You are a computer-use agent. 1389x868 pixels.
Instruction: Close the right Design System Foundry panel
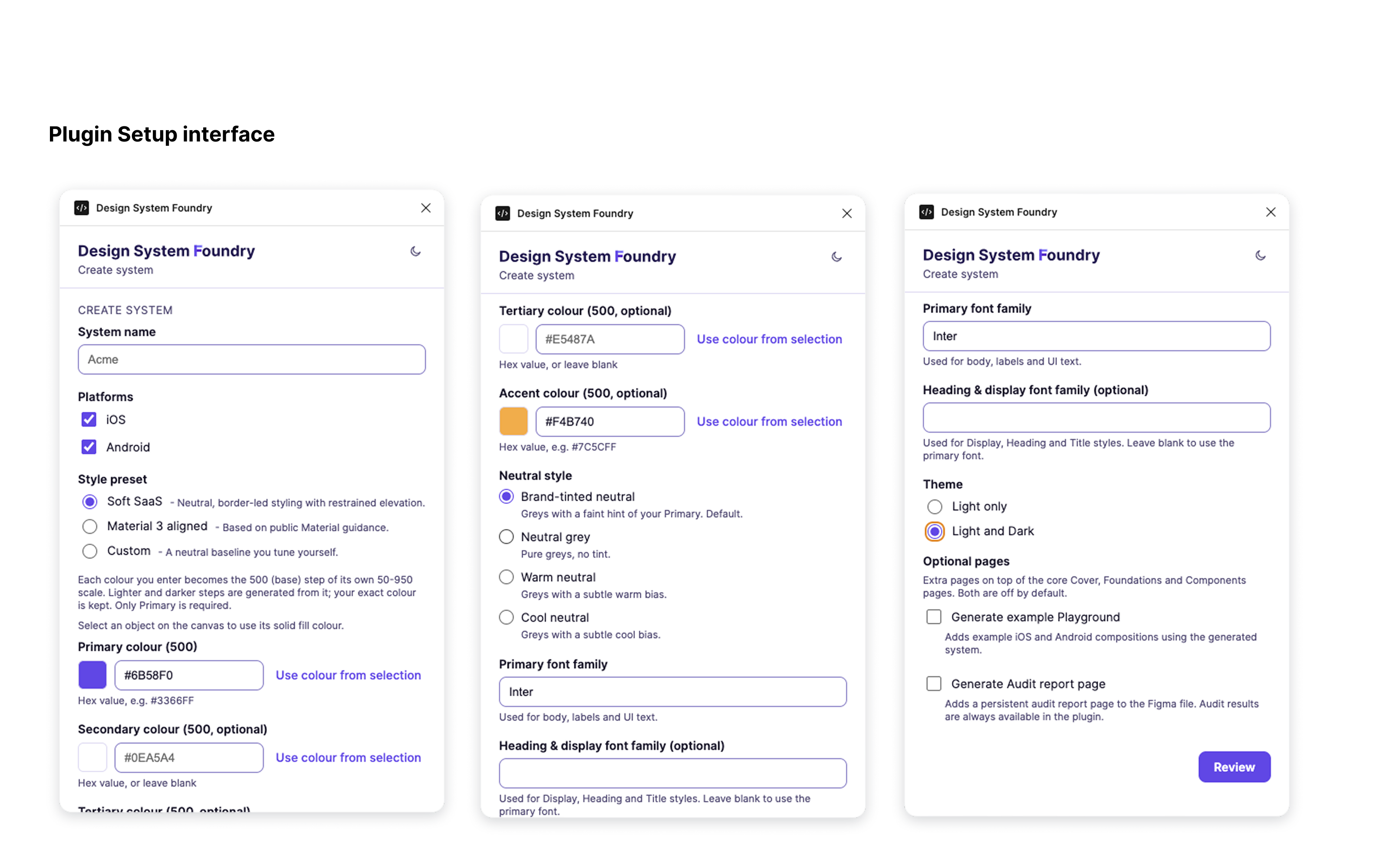[x=1271, y=212]
